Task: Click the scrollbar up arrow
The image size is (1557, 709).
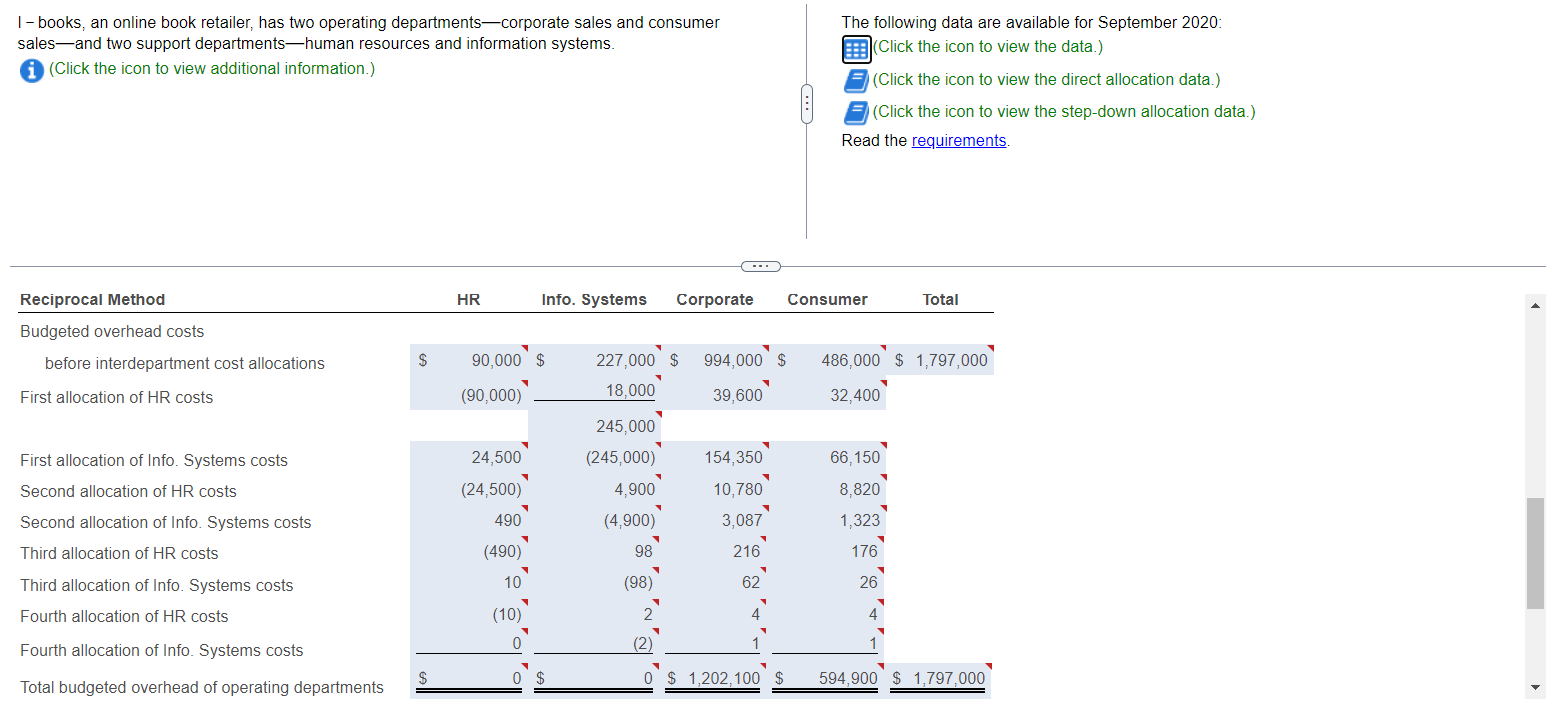Action: click(x=1535, y=303)
